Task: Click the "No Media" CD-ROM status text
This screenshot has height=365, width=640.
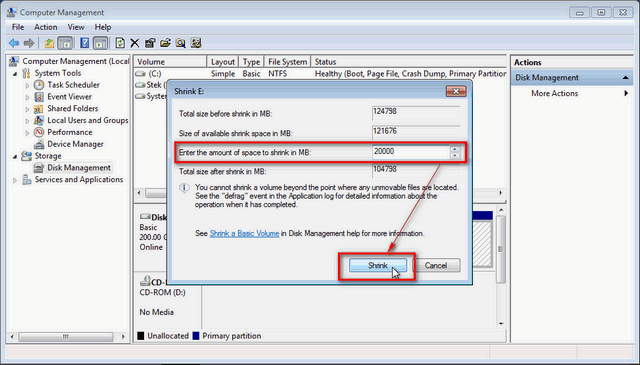Action: (156, 312)
